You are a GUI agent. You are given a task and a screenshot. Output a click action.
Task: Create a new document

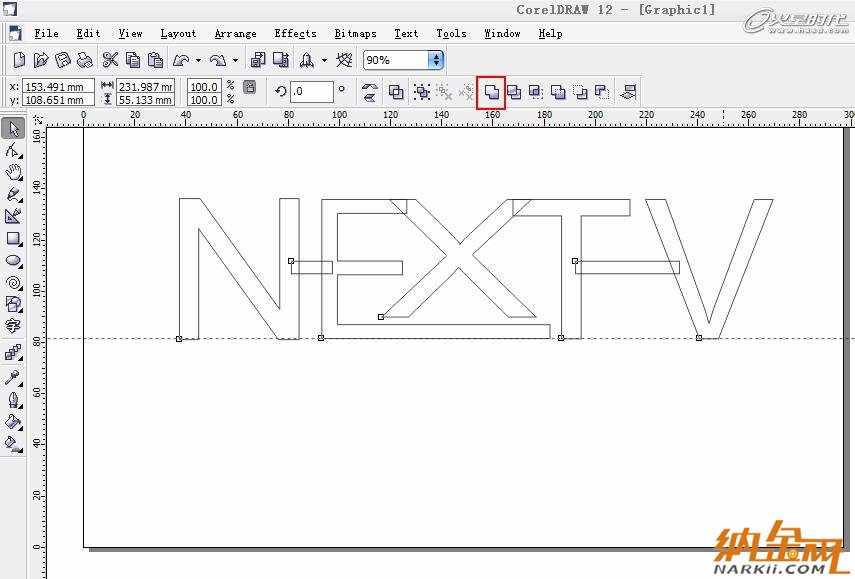coord(19,59)
